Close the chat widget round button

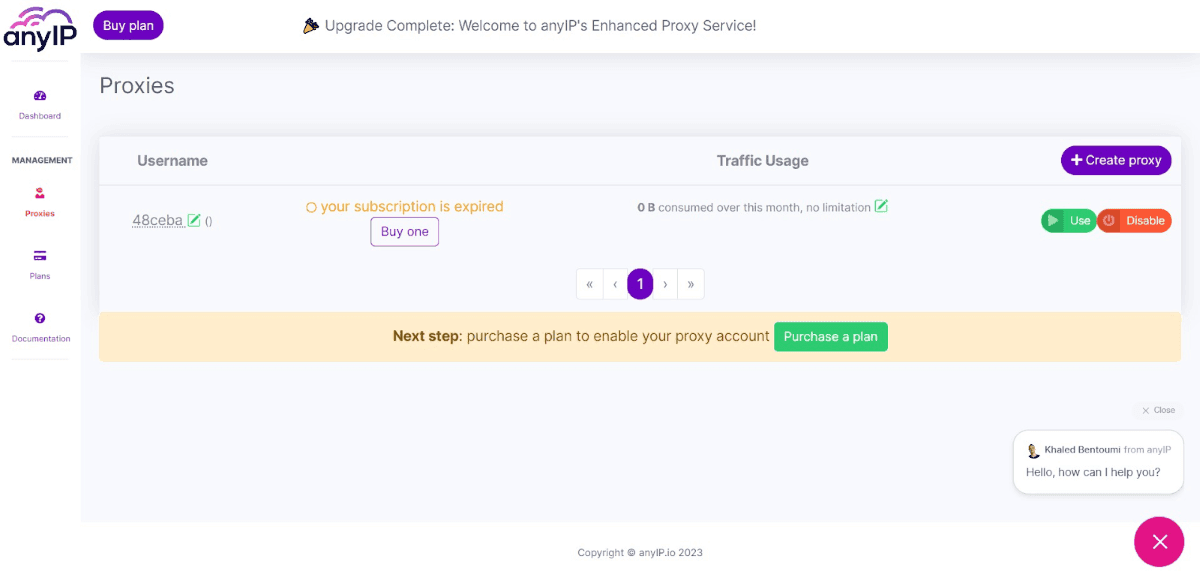pos(1159,542)
